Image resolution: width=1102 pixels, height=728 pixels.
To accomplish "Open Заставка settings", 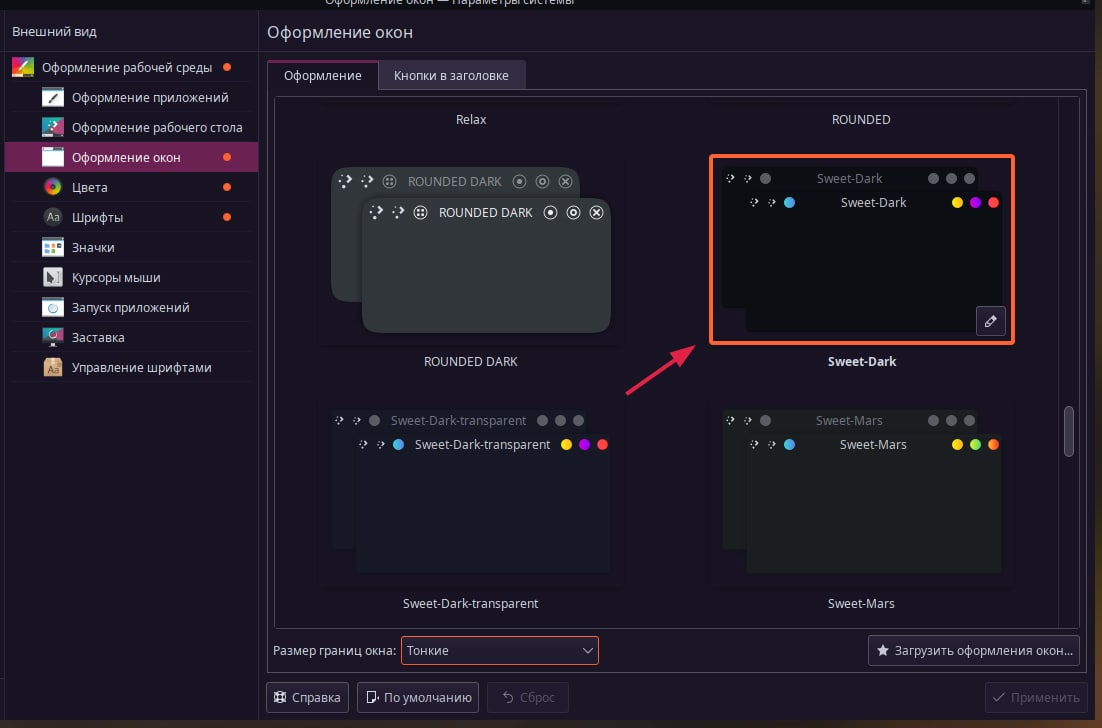I will [x=131, y=337].
